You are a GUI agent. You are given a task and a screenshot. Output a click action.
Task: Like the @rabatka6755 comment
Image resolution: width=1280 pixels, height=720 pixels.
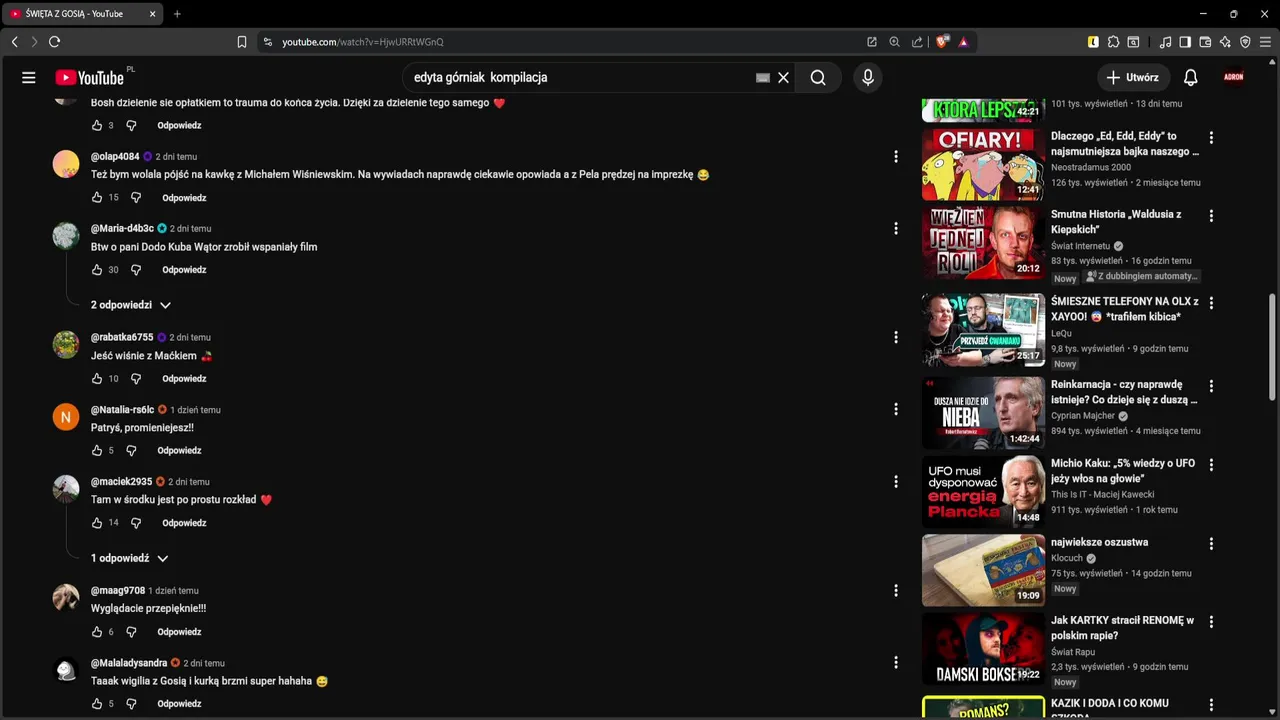click(97, 379)
